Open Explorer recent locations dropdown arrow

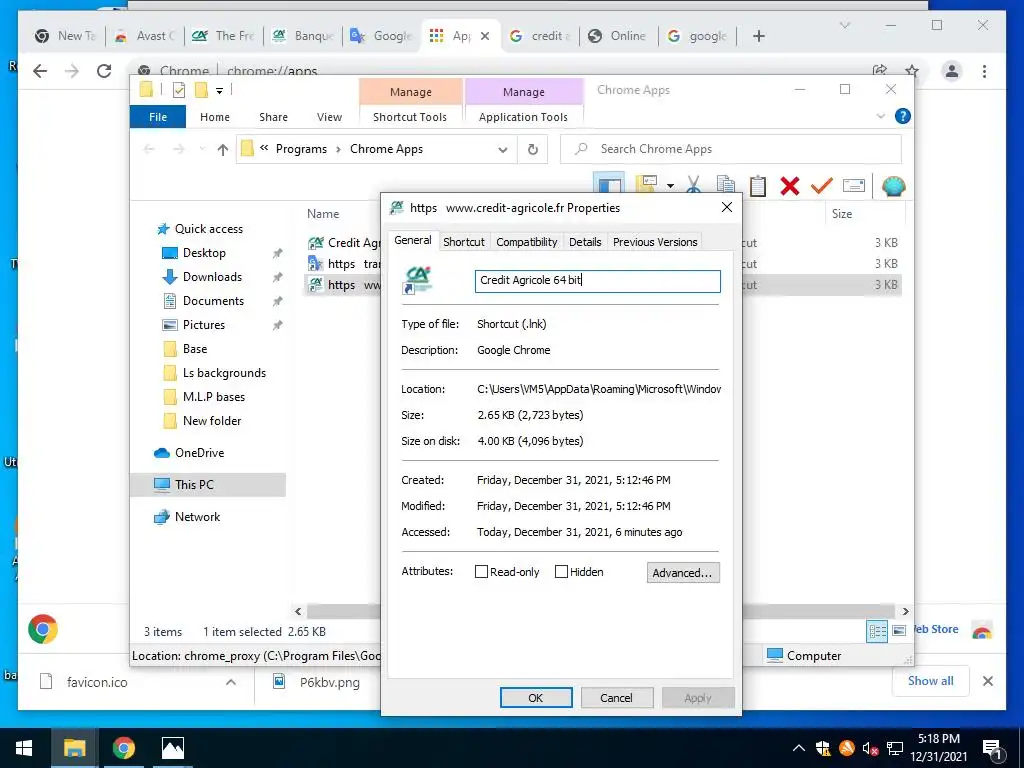coord(202,150)
